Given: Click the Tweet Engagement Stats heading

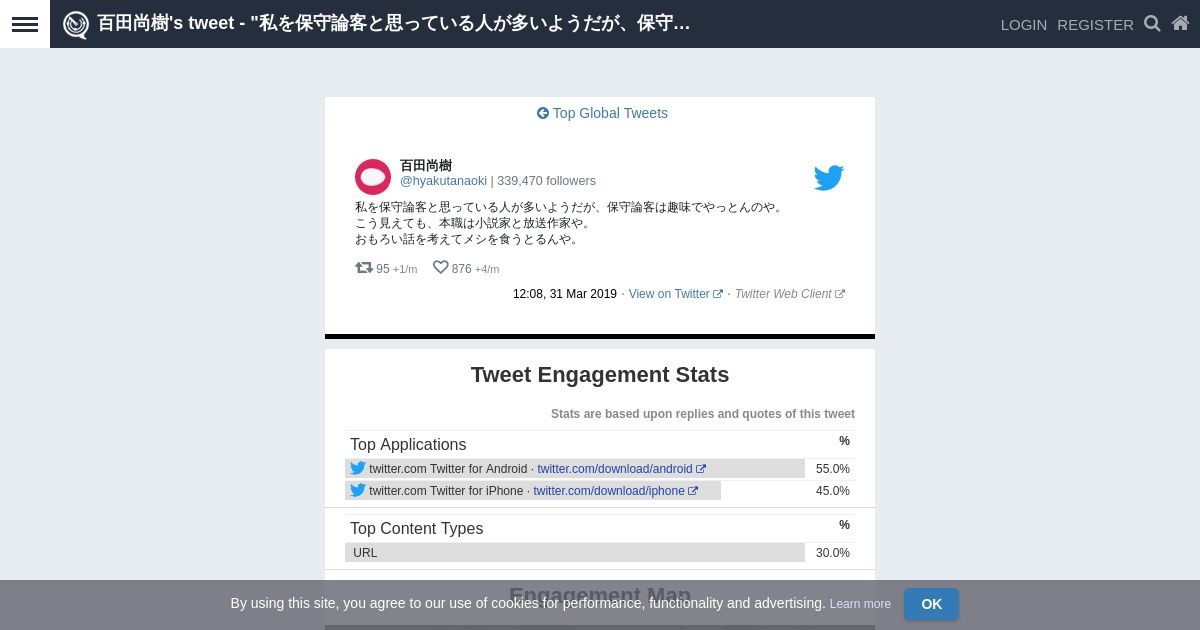Looking at the screenshot, I should tap(600, 375).
